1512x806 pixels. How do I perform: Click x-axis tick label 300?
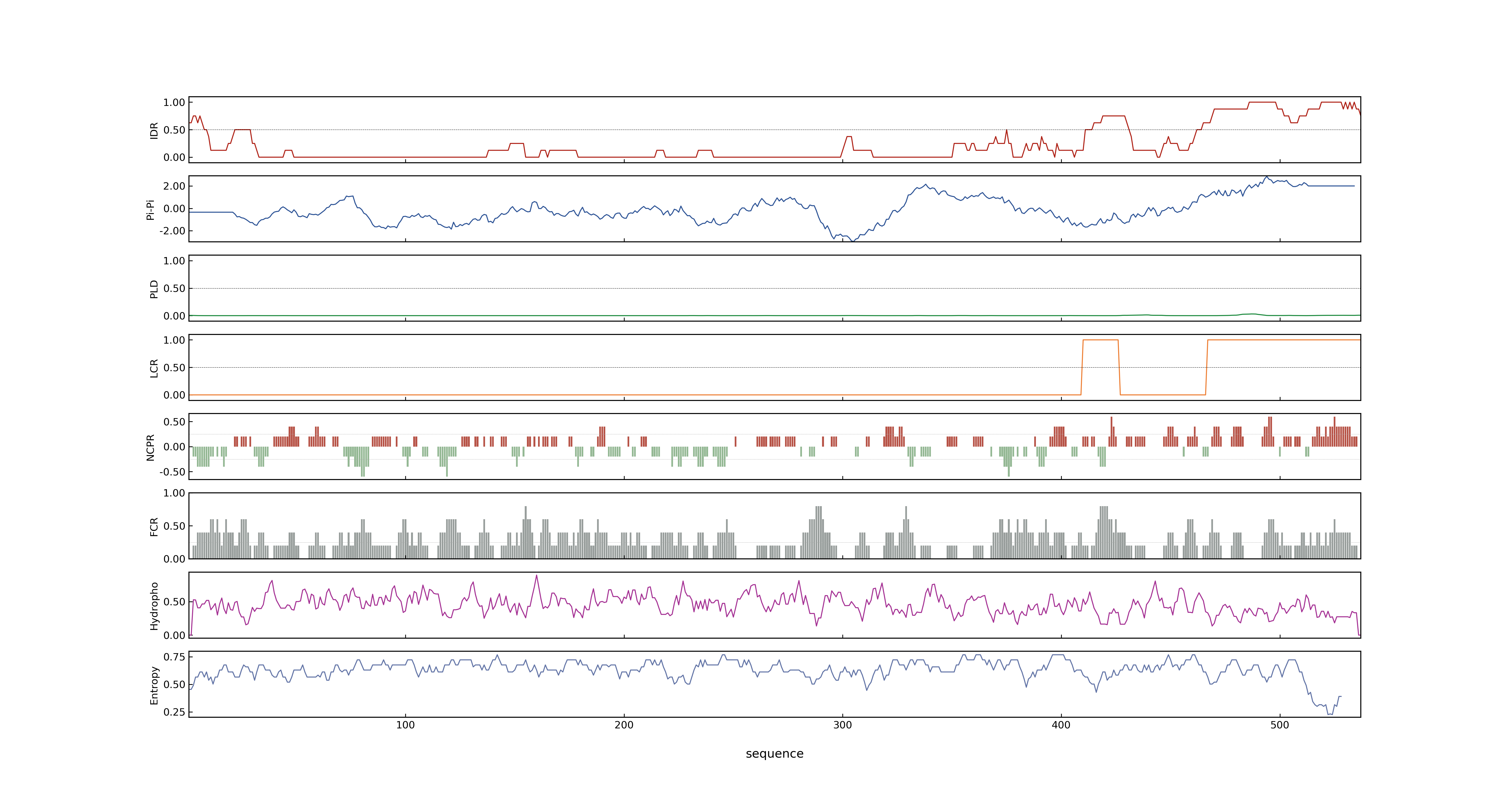[x=842, y=725]
